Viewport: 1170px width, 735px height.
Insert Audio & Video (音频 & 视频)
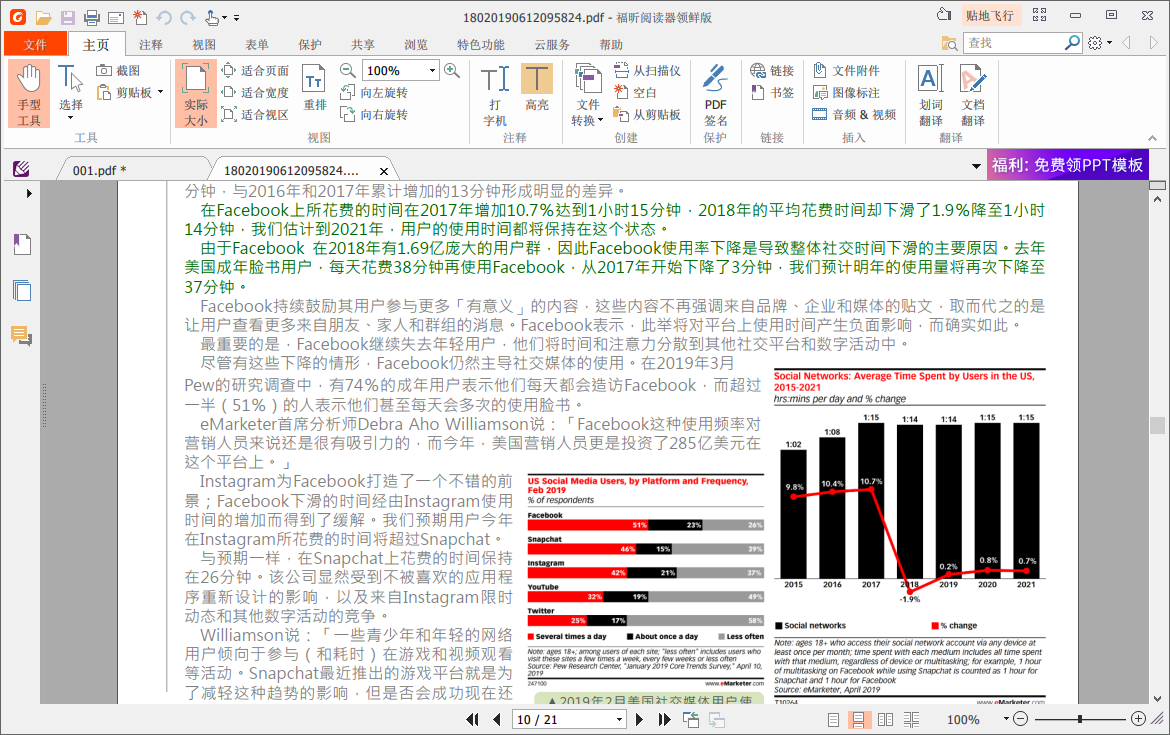click(854, 114)
